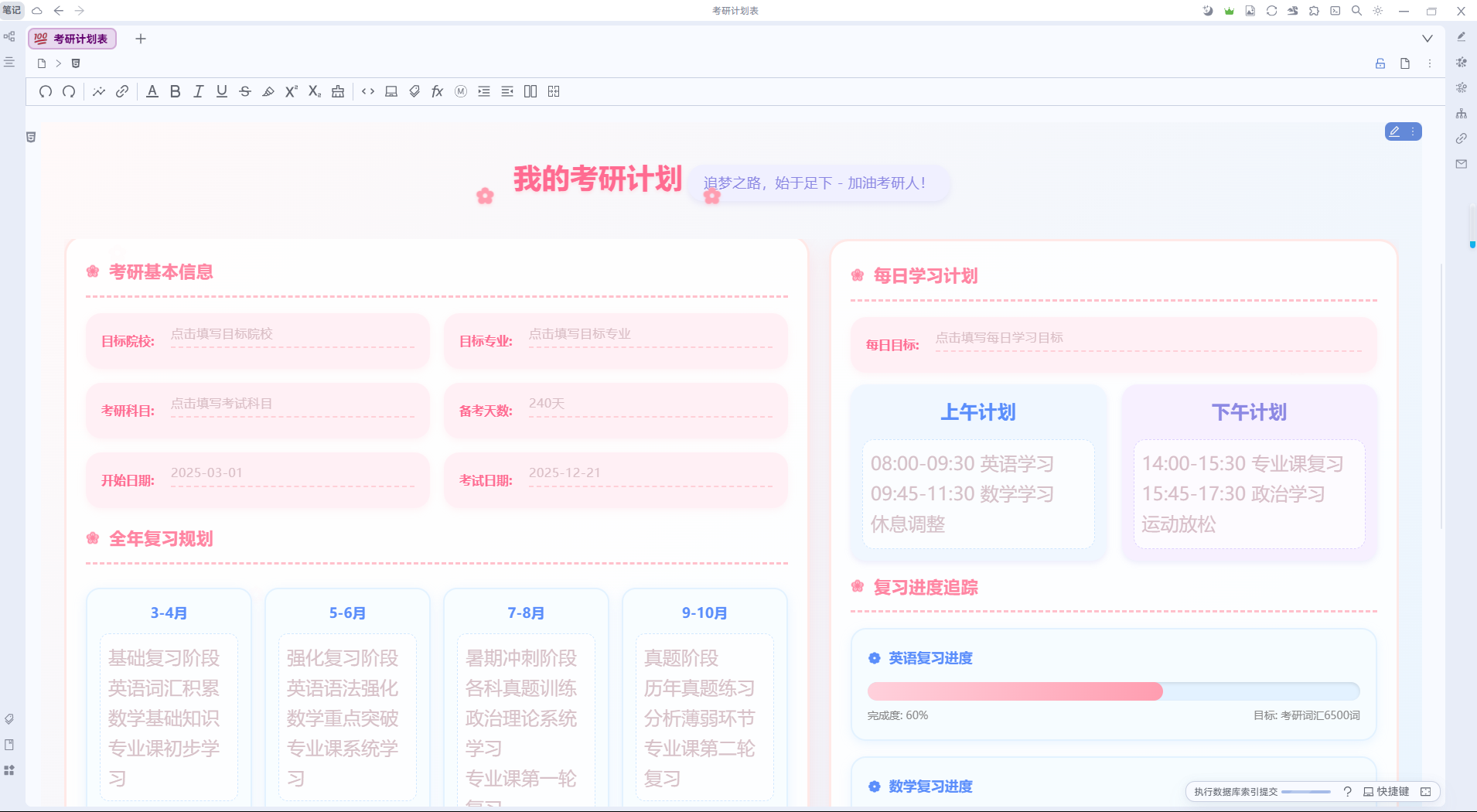Apply strikethrough formatting
The image size is (1477, 812).
[x=245, y=91]
